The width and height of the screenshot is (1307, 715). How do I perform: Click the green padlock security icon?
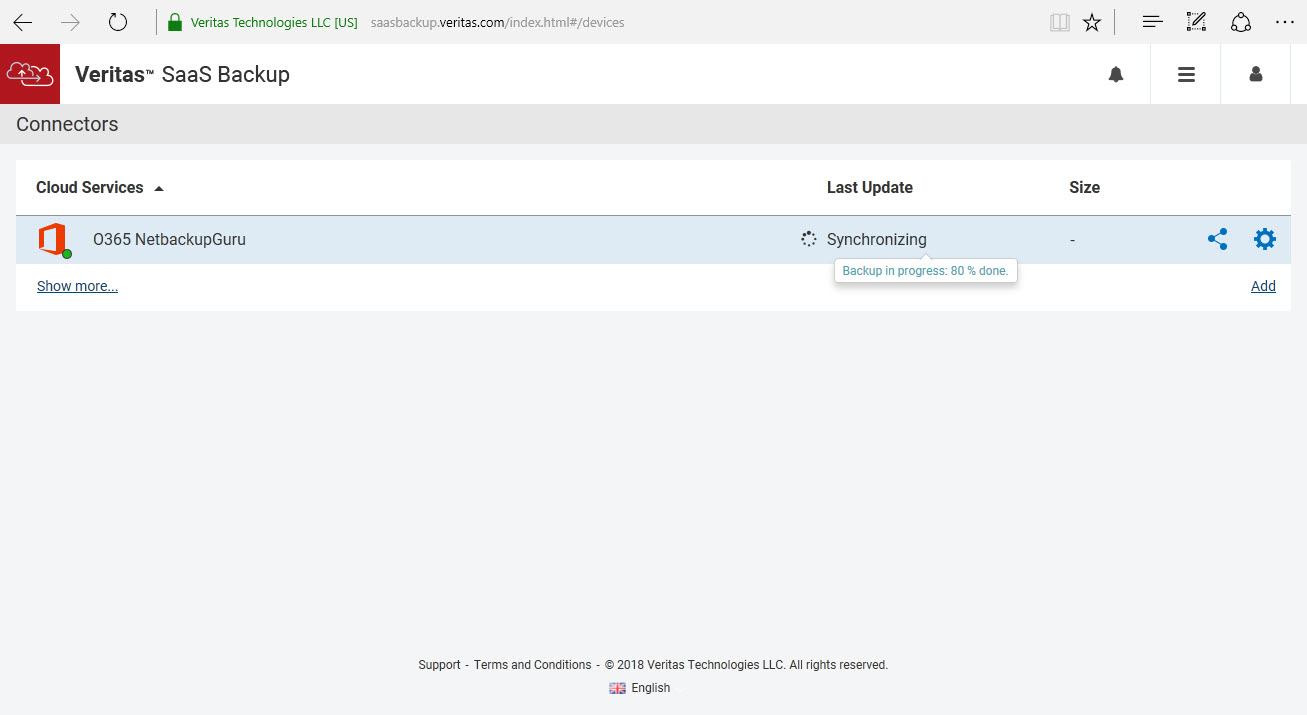(175, 22)
